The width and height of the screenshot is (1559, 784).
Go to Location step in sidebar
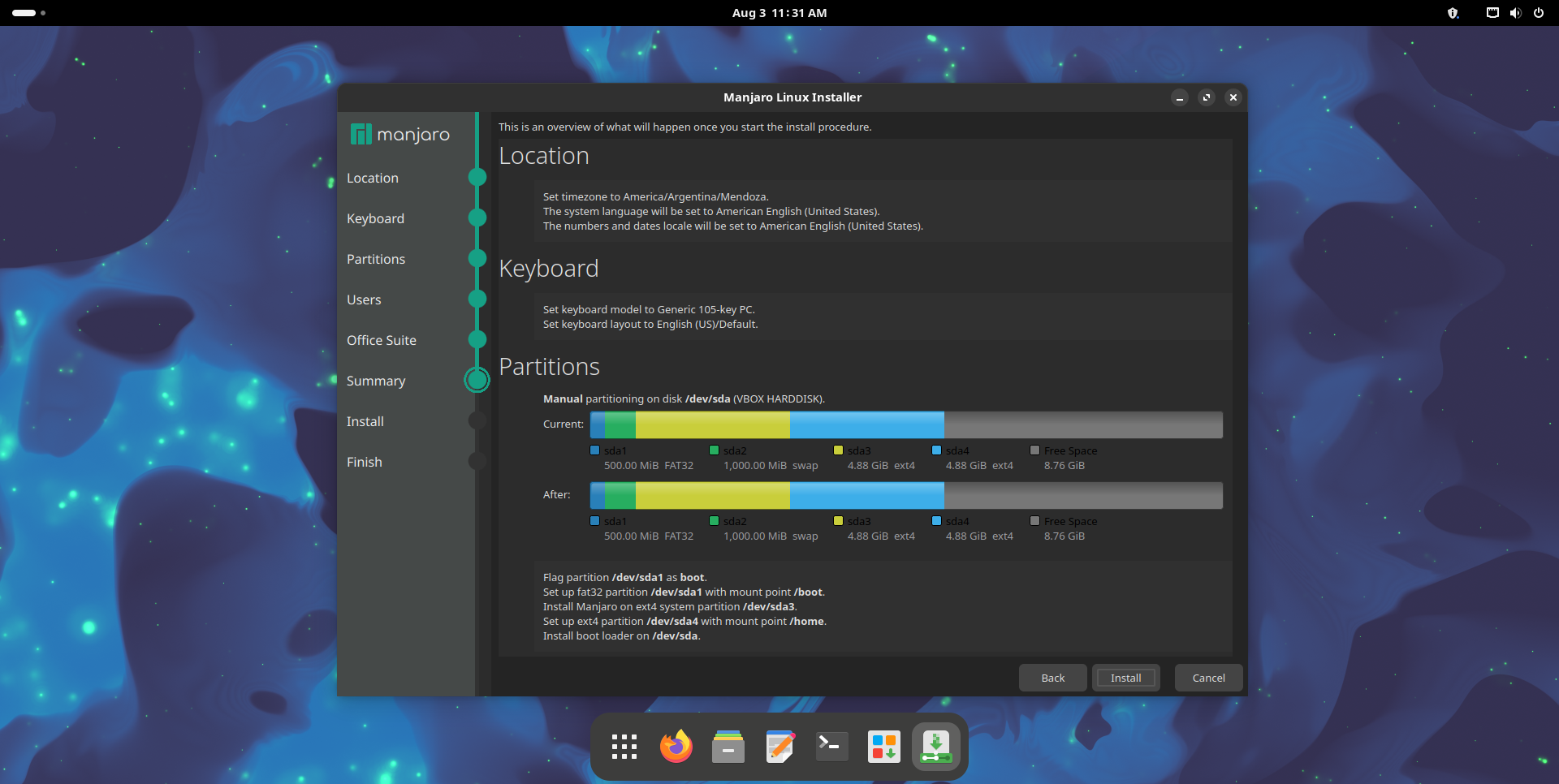373,178
